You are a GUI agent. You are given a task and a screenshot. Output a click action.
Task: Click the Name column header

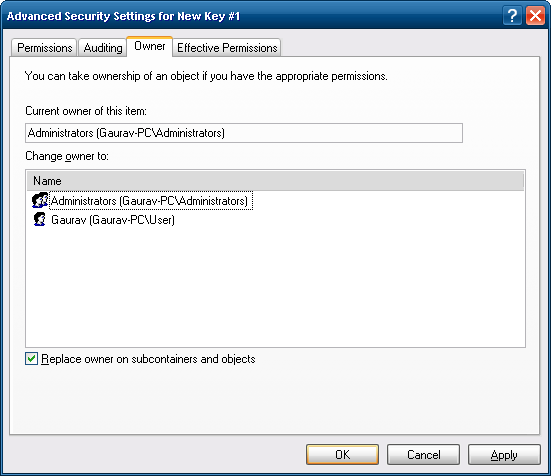275,181
